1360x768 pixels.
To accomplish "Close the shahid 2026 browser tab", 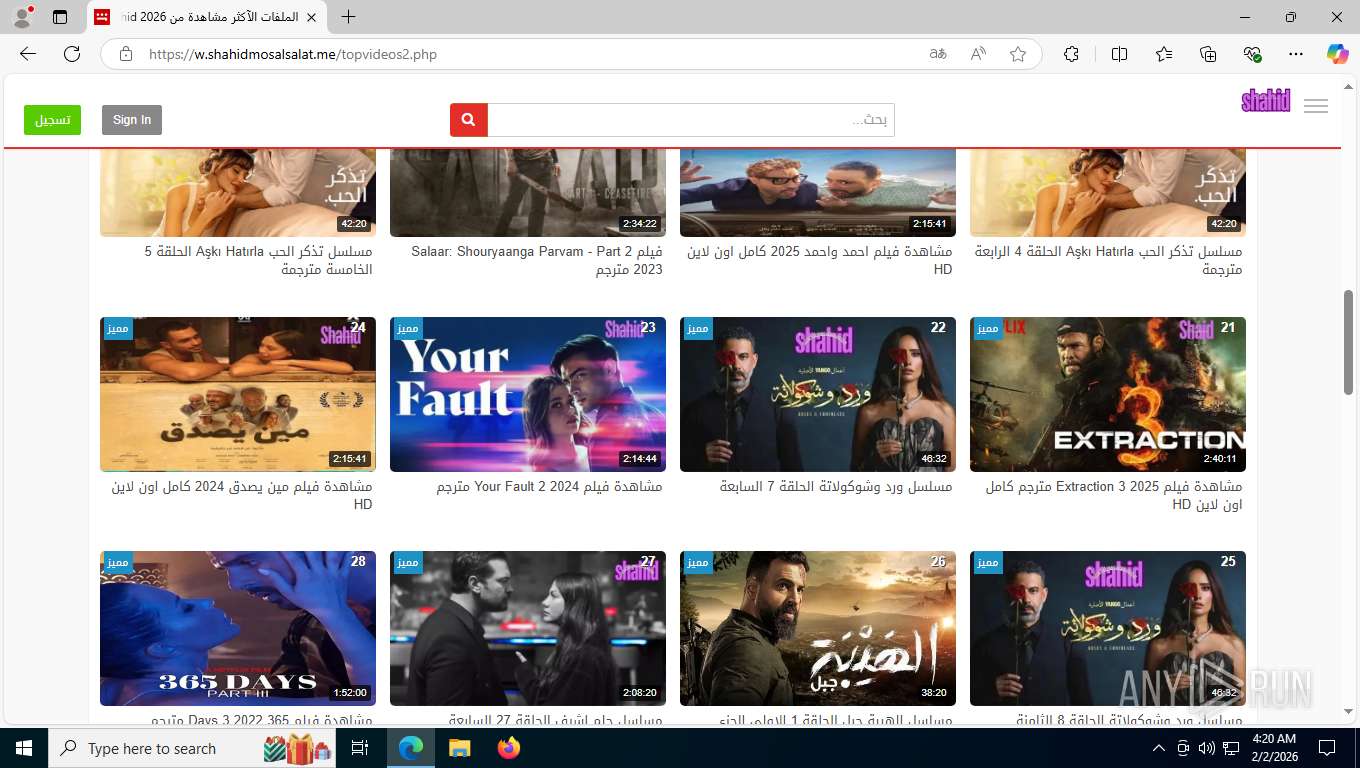I will click(x=311, y=17).
